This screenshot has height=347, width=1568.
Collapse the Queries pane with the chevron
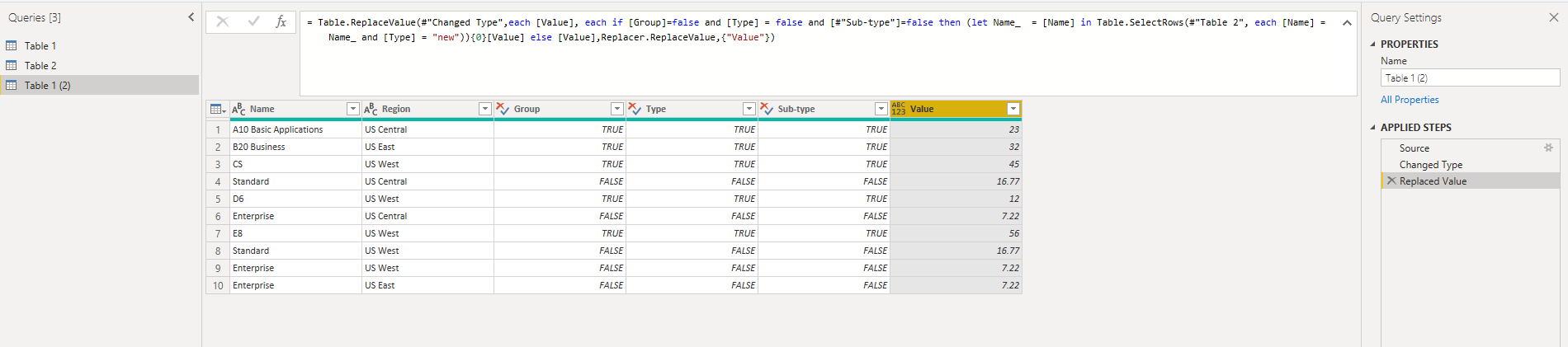[191, 16]
